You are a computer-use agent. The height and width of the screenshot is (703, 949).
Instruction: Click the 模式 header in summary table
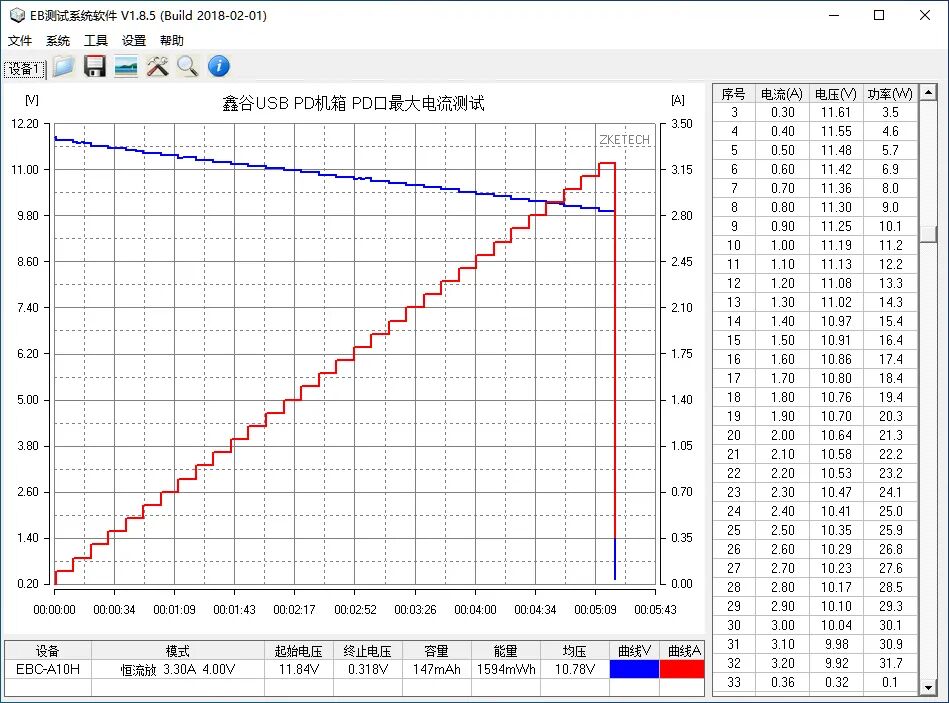(178, 651)
